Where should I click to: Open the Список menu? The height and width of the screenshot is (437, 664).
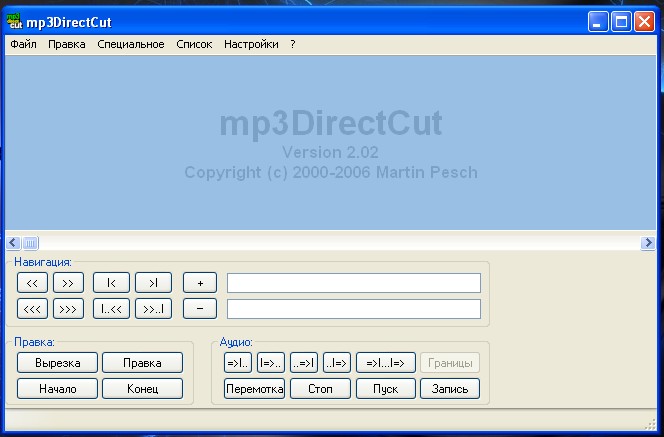tap(194, 44)
